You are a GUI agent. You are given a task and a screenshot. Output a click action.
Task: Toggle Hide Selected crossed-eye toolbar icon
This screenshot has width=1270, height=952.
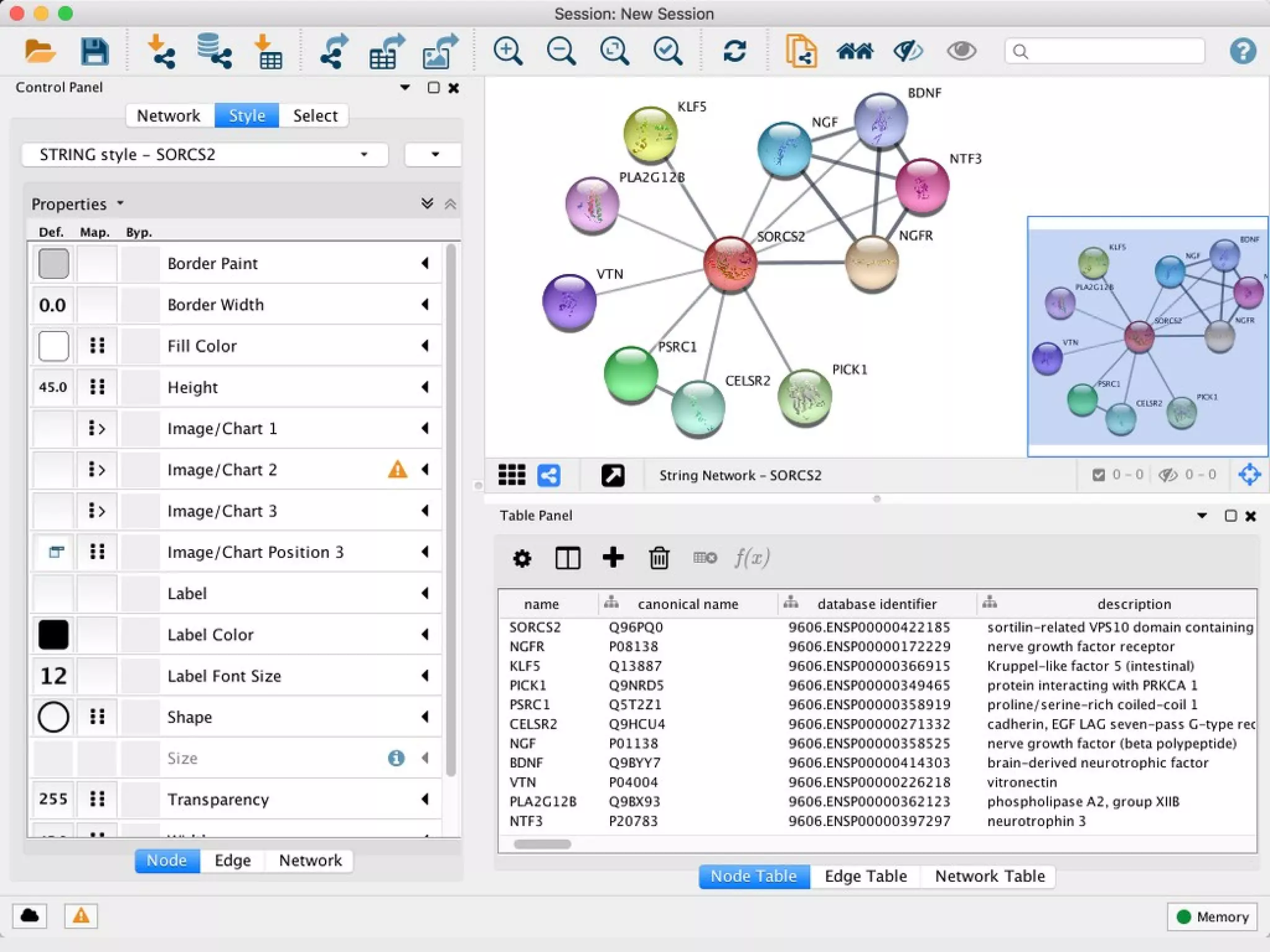click(x=908, y=51)
